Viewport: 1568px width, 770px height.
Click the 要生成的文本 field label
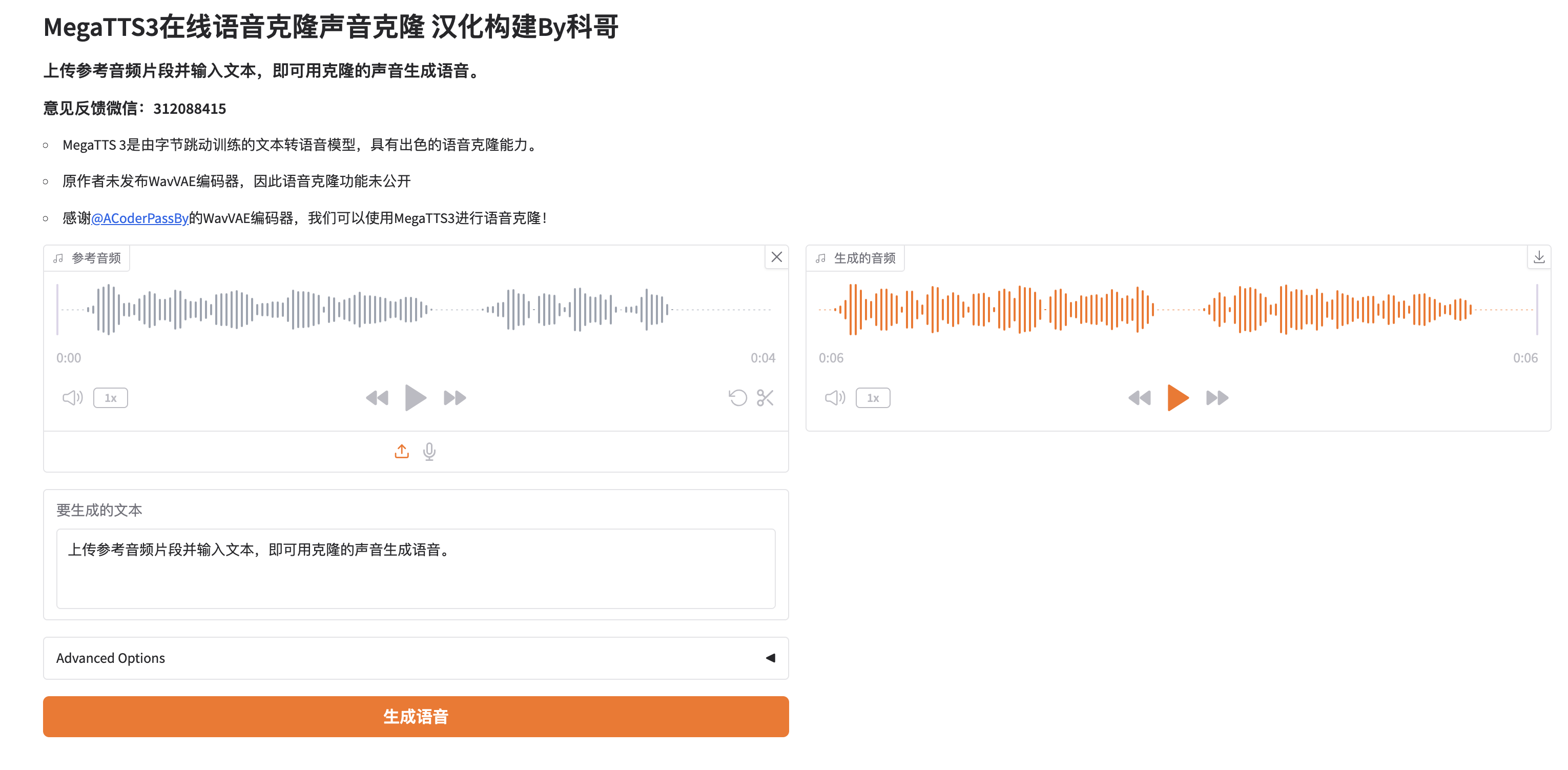99,510
